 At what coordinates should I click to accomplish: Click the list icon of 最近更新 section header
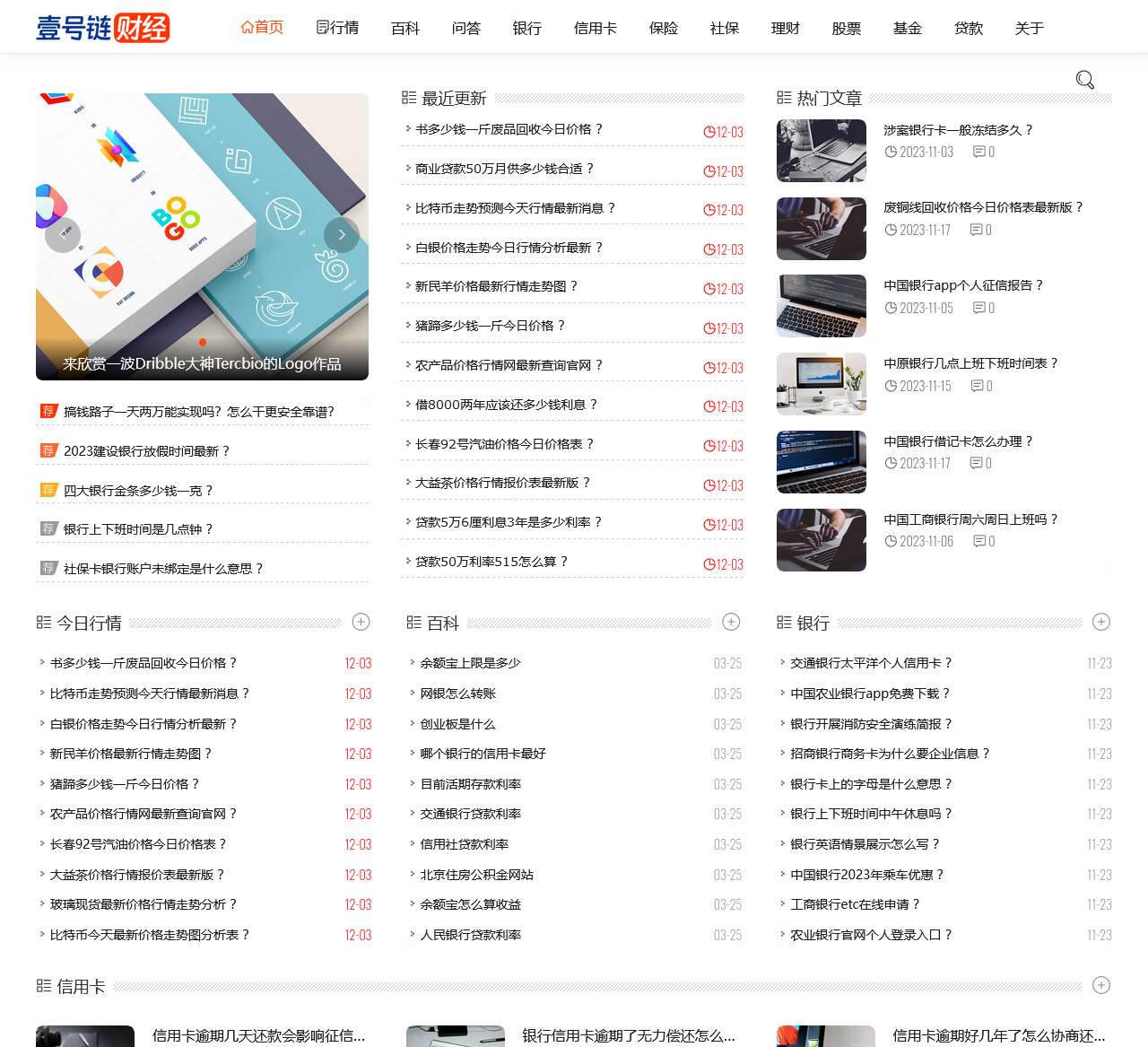click(x=409, y=97)
